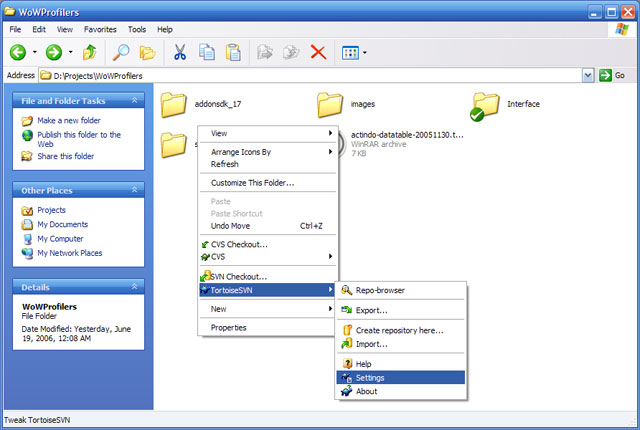The height and width of the screenshot is (430, 640).
Task: Open Back history dropdown arrow
Action: point(35,52)
